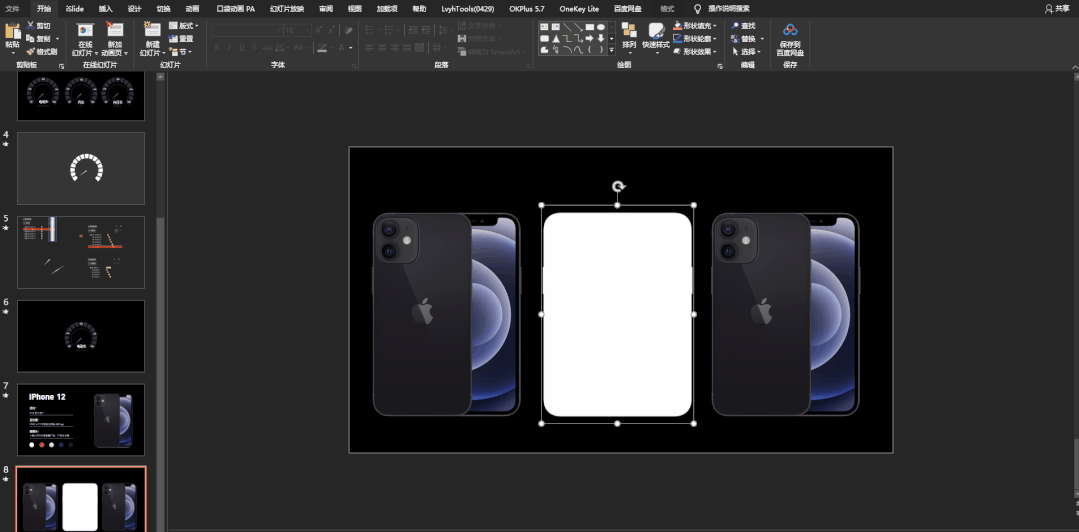1079x532 pixels.
Task: Open the OneKey Lite tab
Action: 579,8
